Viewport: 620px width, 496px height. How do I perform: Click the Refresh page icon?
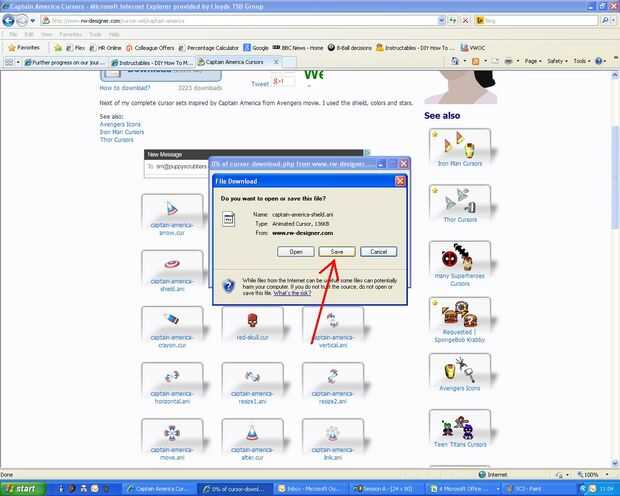point(453,21)
